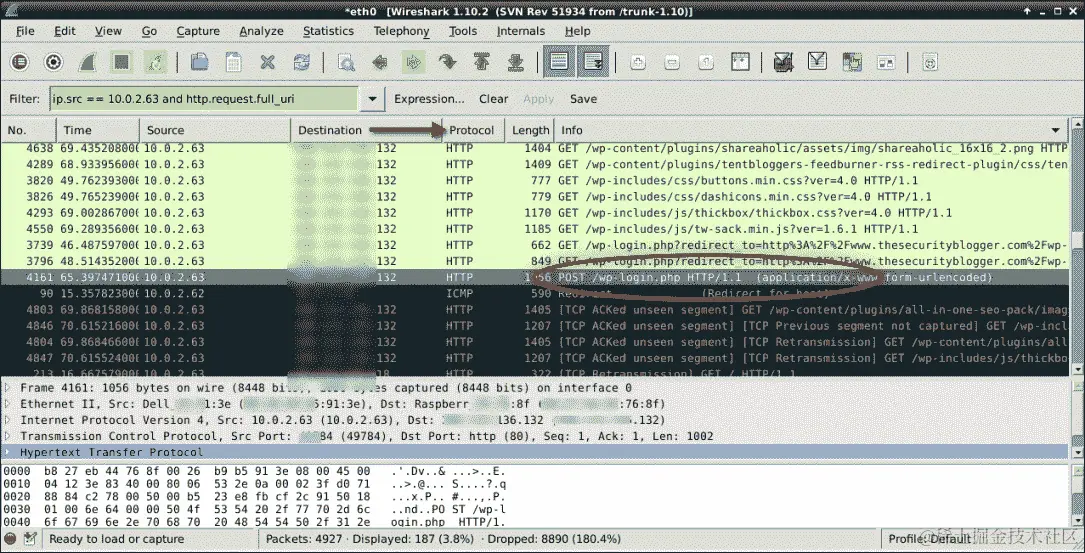Viewport: 1085px width, 553px height.
Task: Open the Internals menu
Action: click(x=520, y=31)
